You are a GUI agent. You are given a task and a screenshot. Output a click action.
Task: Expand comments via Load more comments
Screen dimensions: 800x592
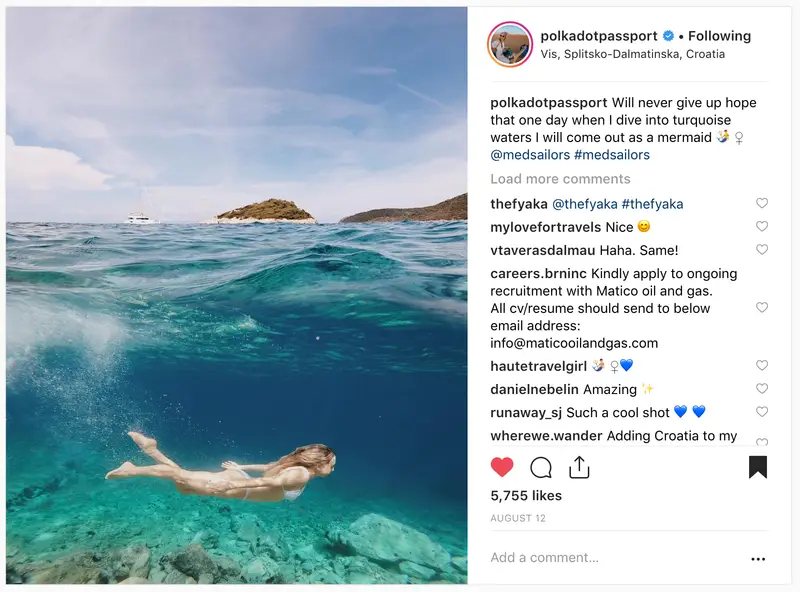[x=560, y=178]
